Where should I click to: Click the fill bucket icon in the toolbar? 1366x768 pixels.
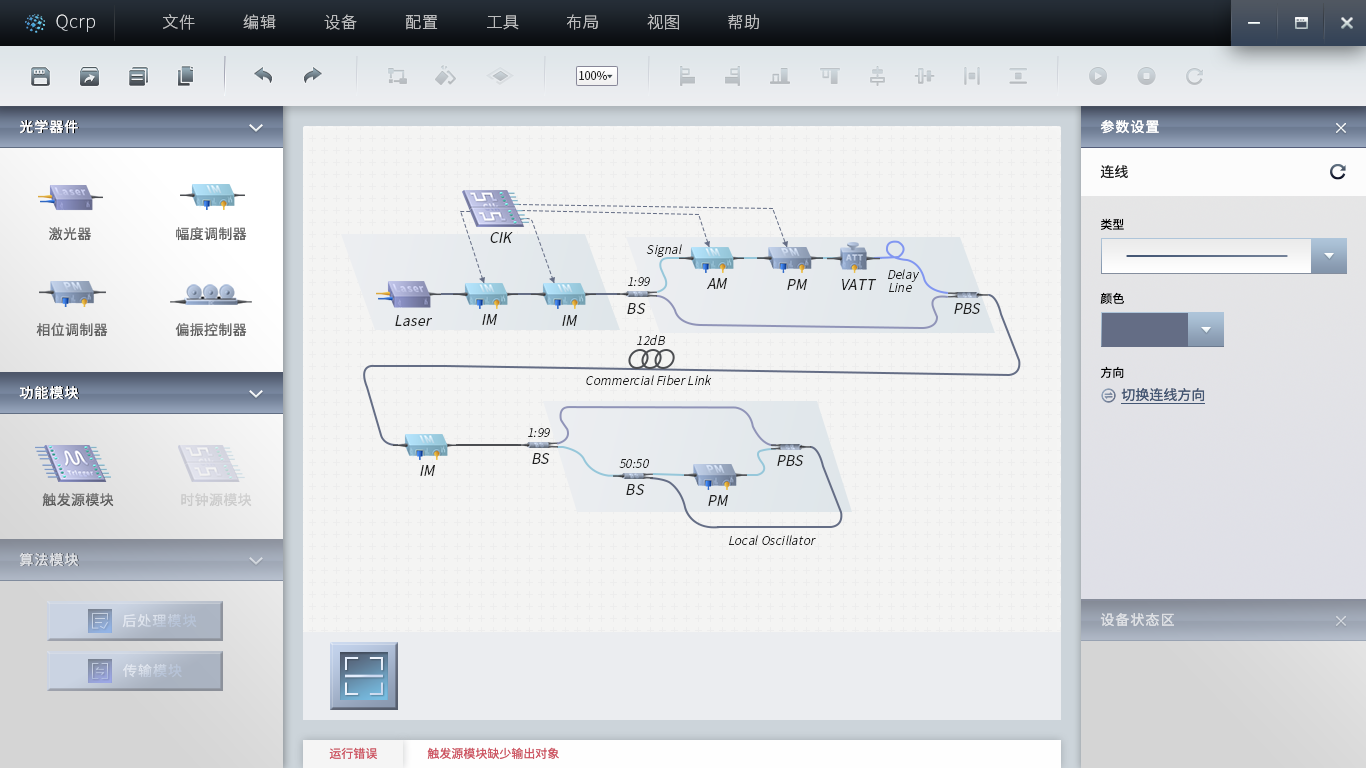[446, 76]
